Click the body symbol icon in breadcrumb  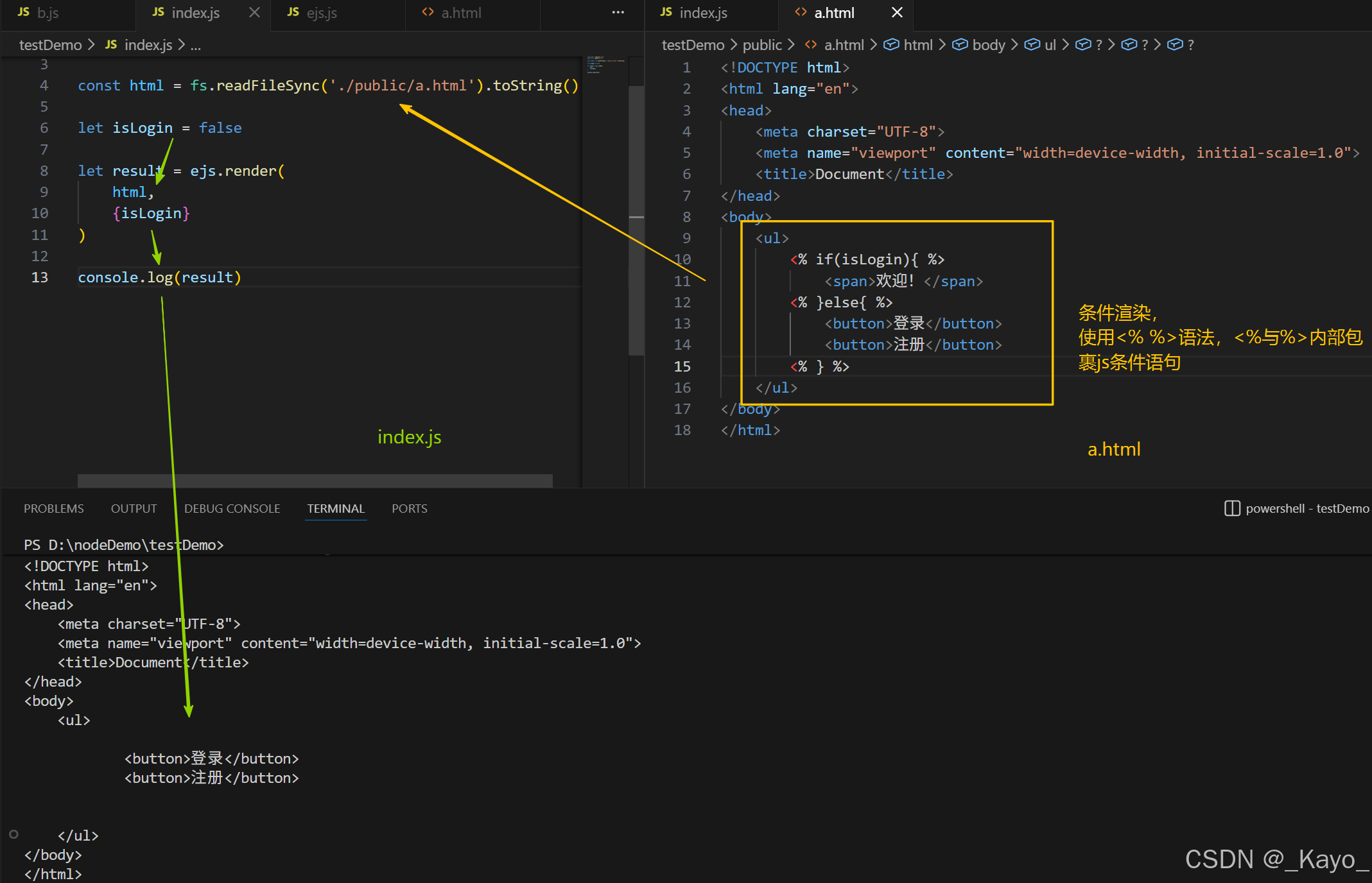[x=960, y=44]
